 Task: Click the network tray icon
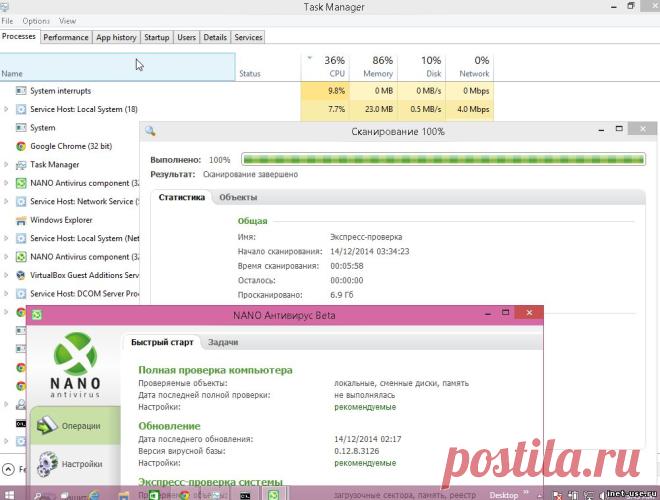589,495
